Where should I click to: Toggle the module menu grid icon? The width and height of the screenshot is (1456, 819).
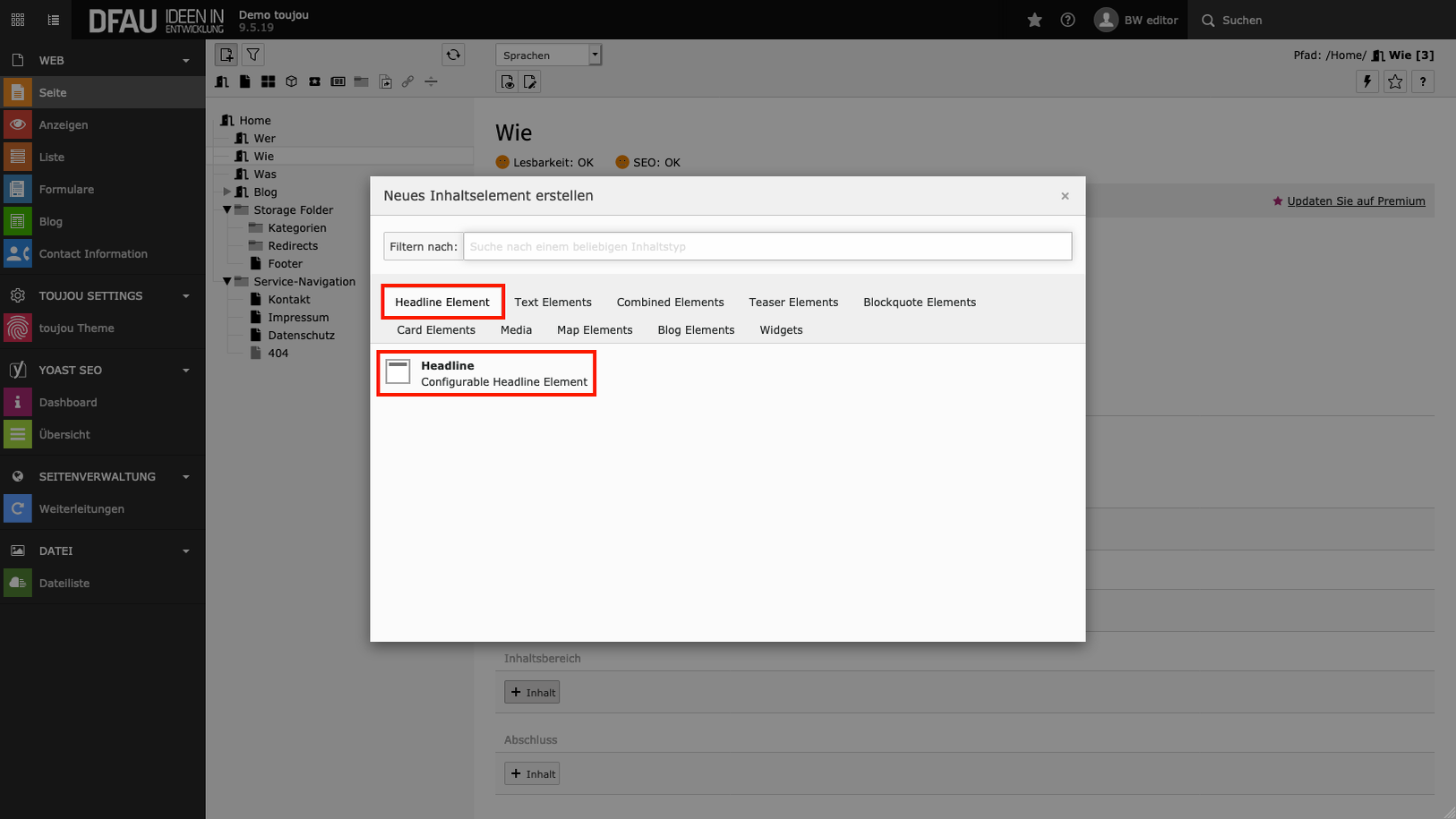(18, 20)
